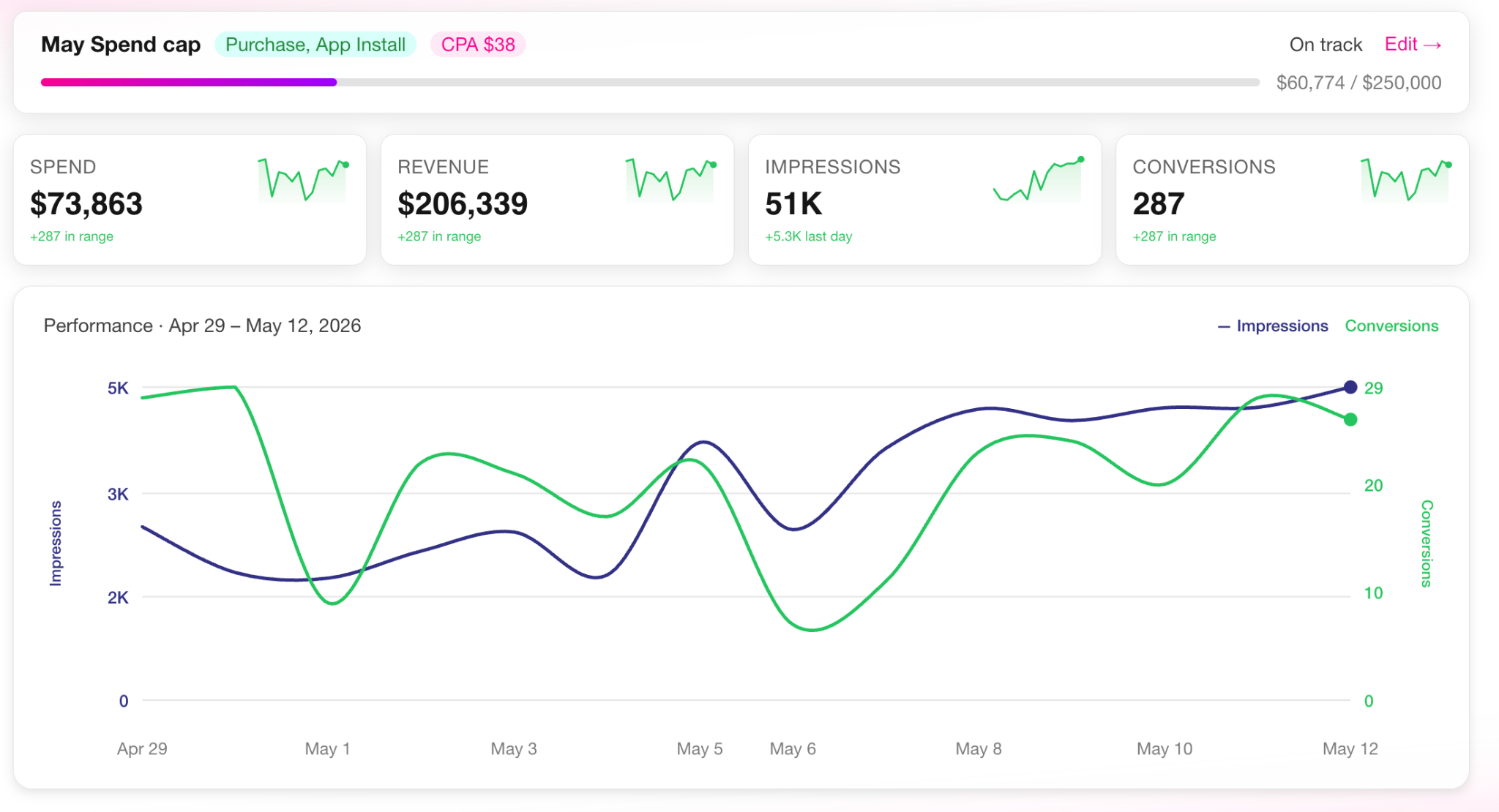Select the CPA $38 badge
The image size is (1499, 812).
[x=478, y=45]
